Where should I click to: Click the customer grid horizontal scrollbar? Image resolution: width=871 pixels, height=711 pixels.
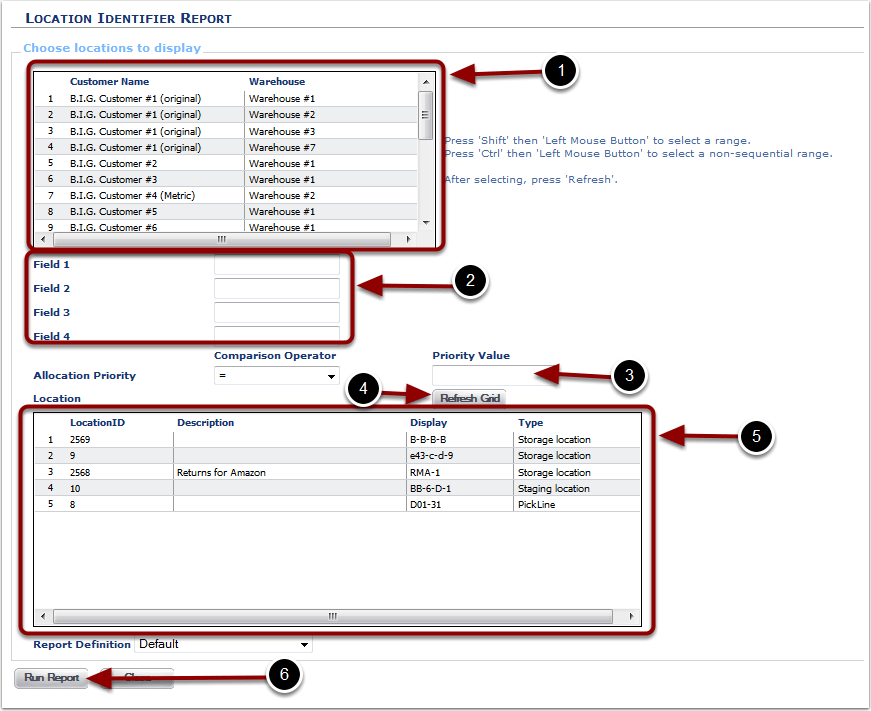(x=220, y=239)
